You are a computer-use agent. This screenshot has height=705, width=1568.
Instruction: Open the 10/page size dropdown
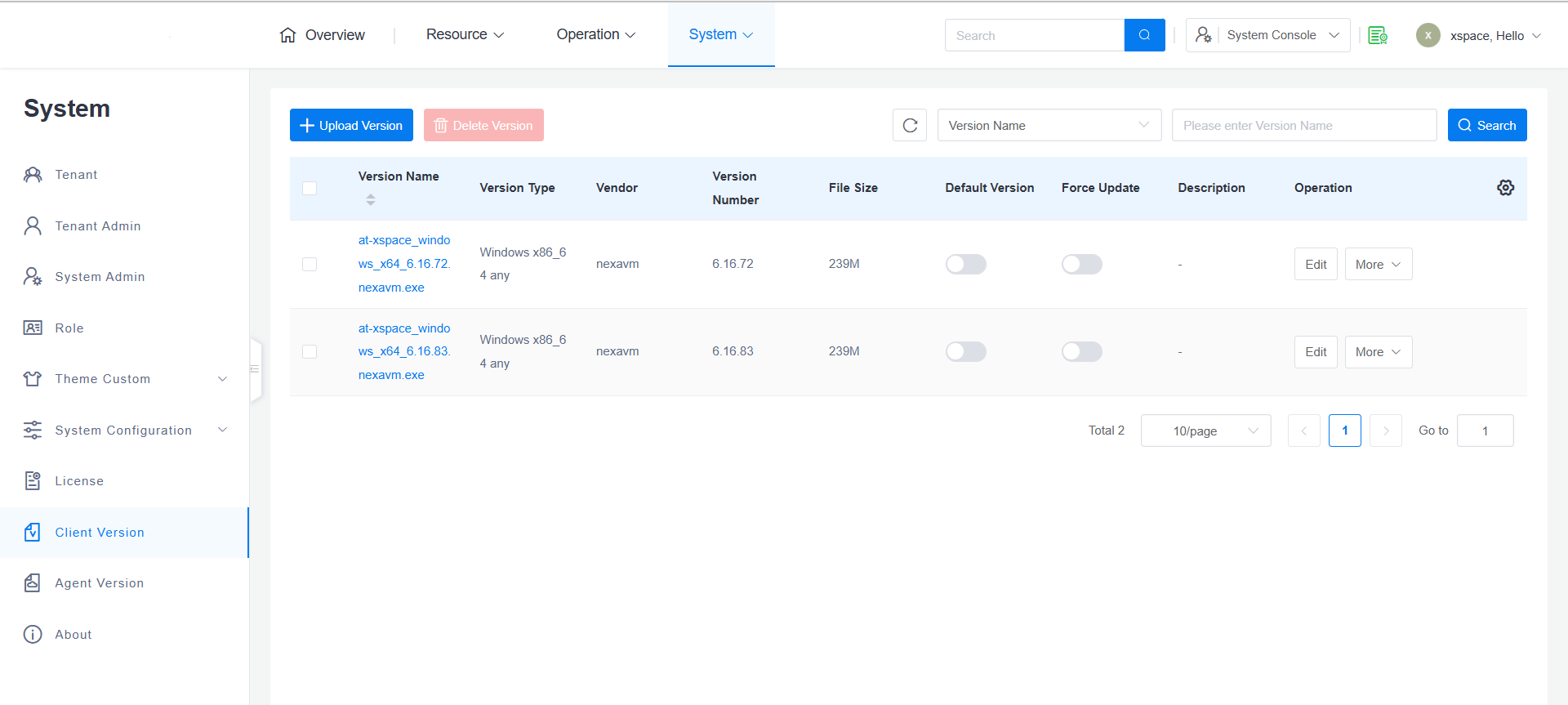pos(1205,431)
